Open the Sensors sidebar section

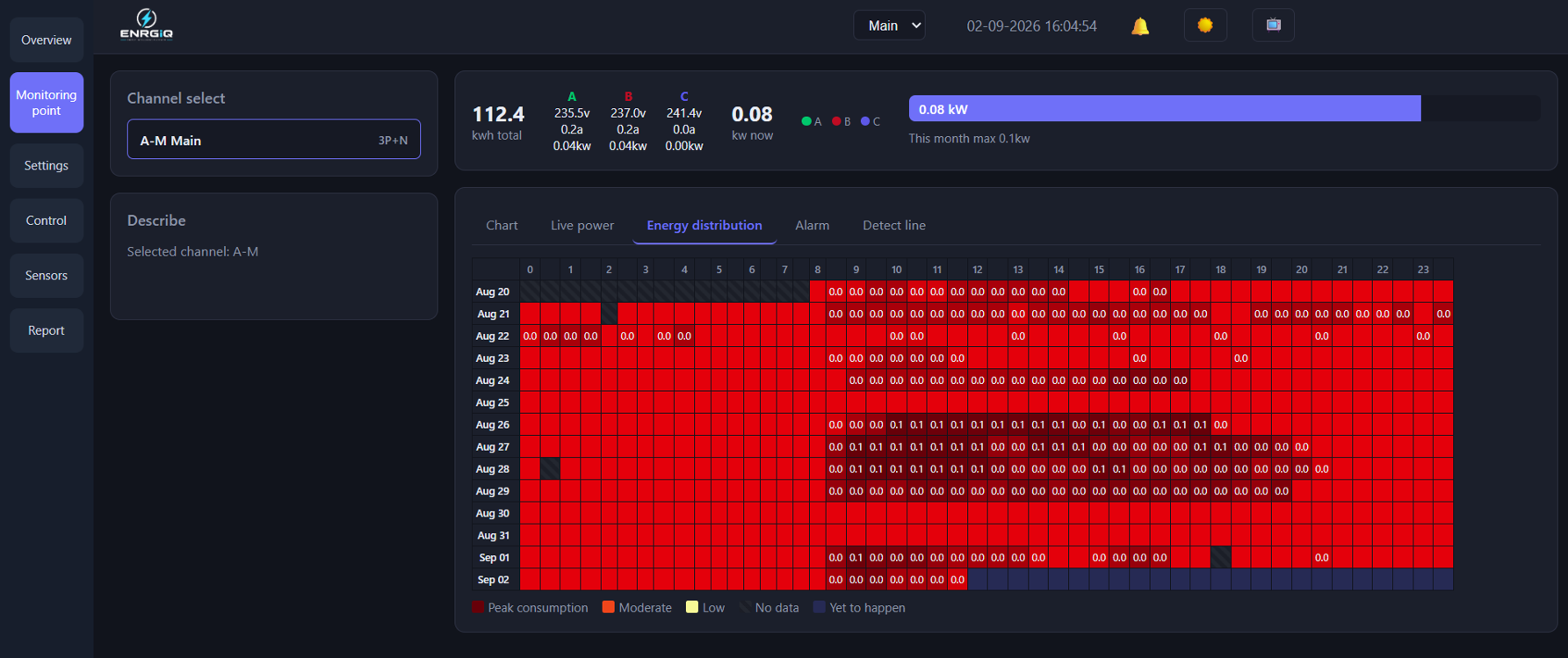point(47,275)
